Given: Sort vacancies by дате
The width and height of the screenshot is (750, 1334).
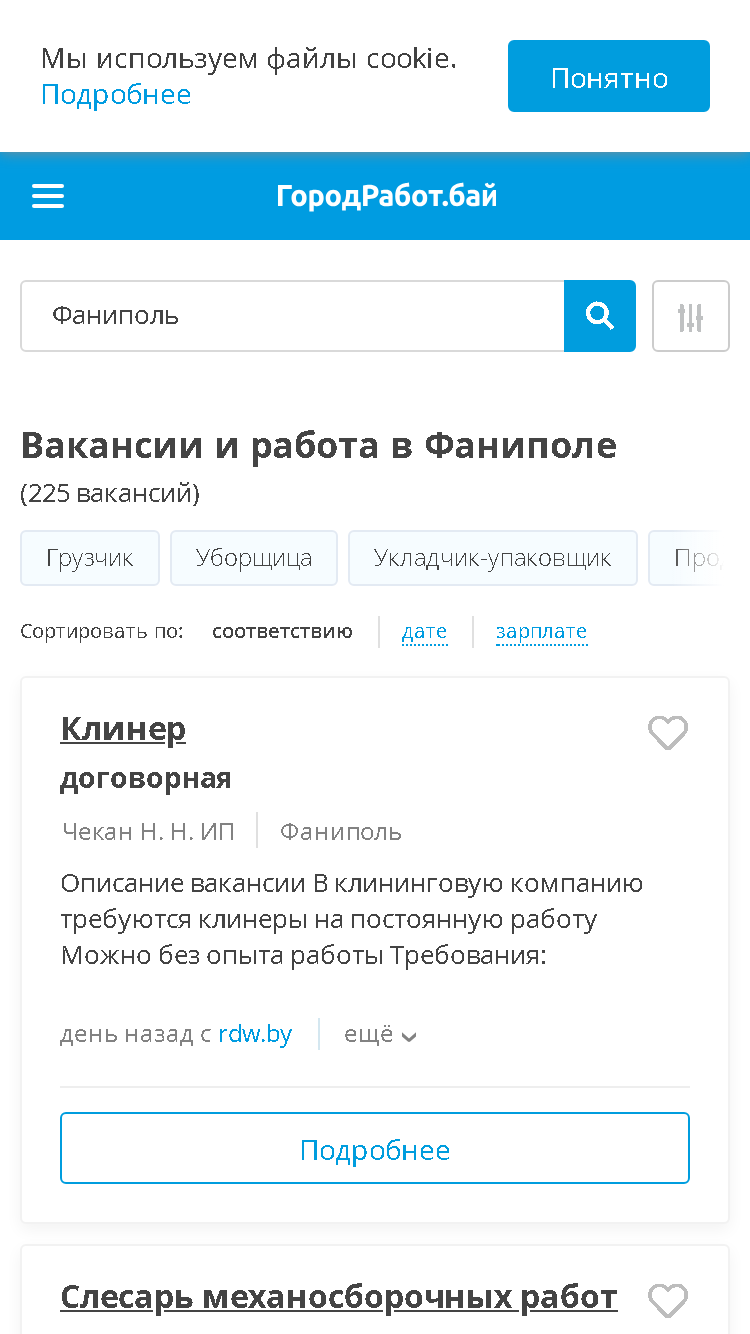Looking at the screenshot, I should point(424,632).
